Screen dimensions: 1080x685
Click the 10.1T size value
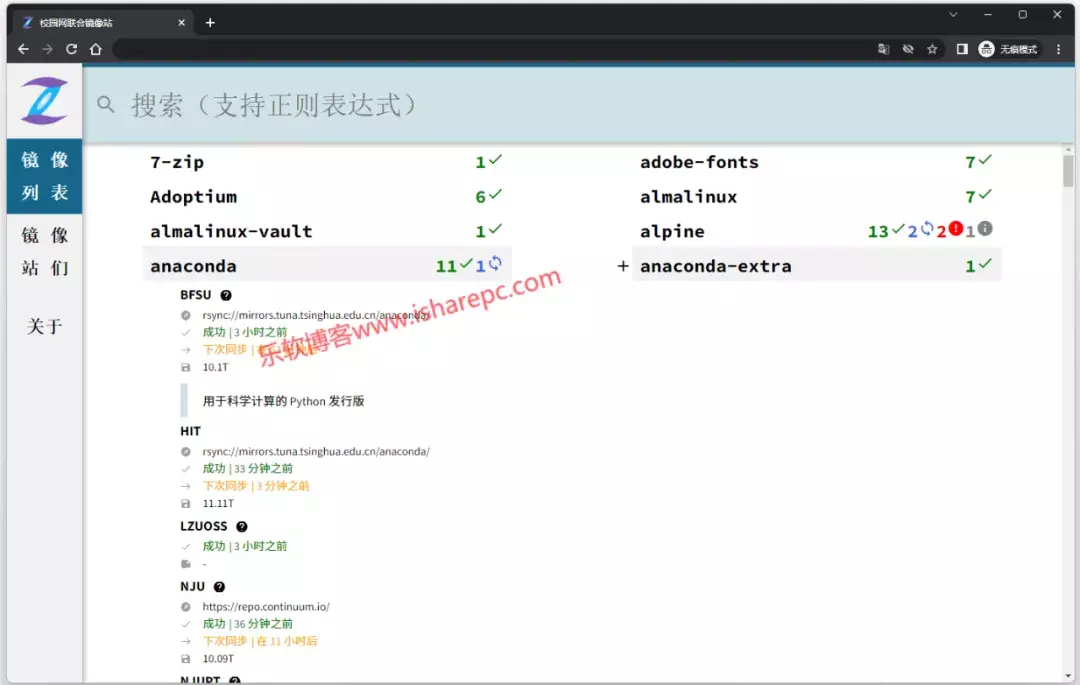tap(216, 368)
